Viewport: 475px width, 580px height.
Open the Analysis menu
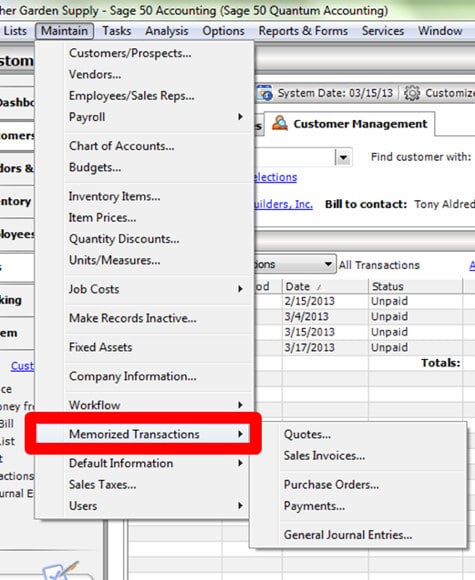point(167,31)
